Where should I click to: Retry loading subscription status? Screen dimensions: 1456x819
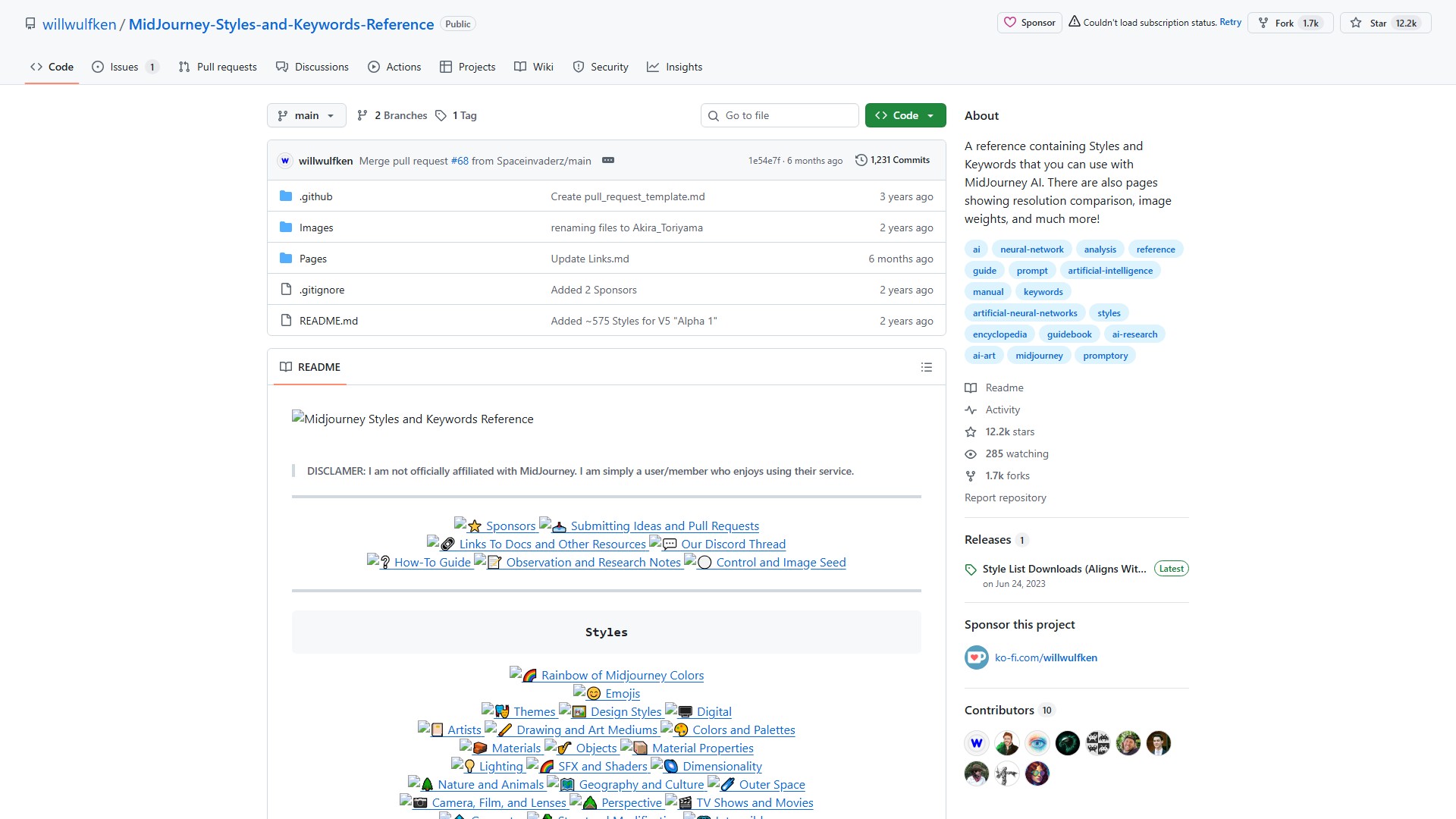tap(1230, 22)
